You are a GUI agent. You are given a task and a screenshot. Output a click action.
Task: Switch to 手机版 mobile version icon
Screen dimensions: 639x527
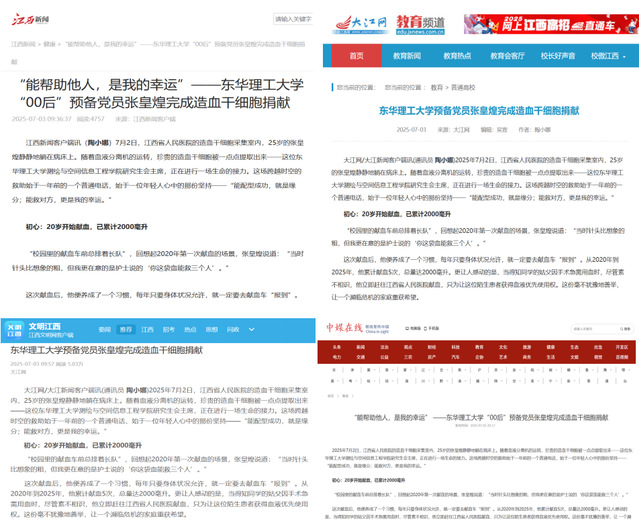(432, 328)
